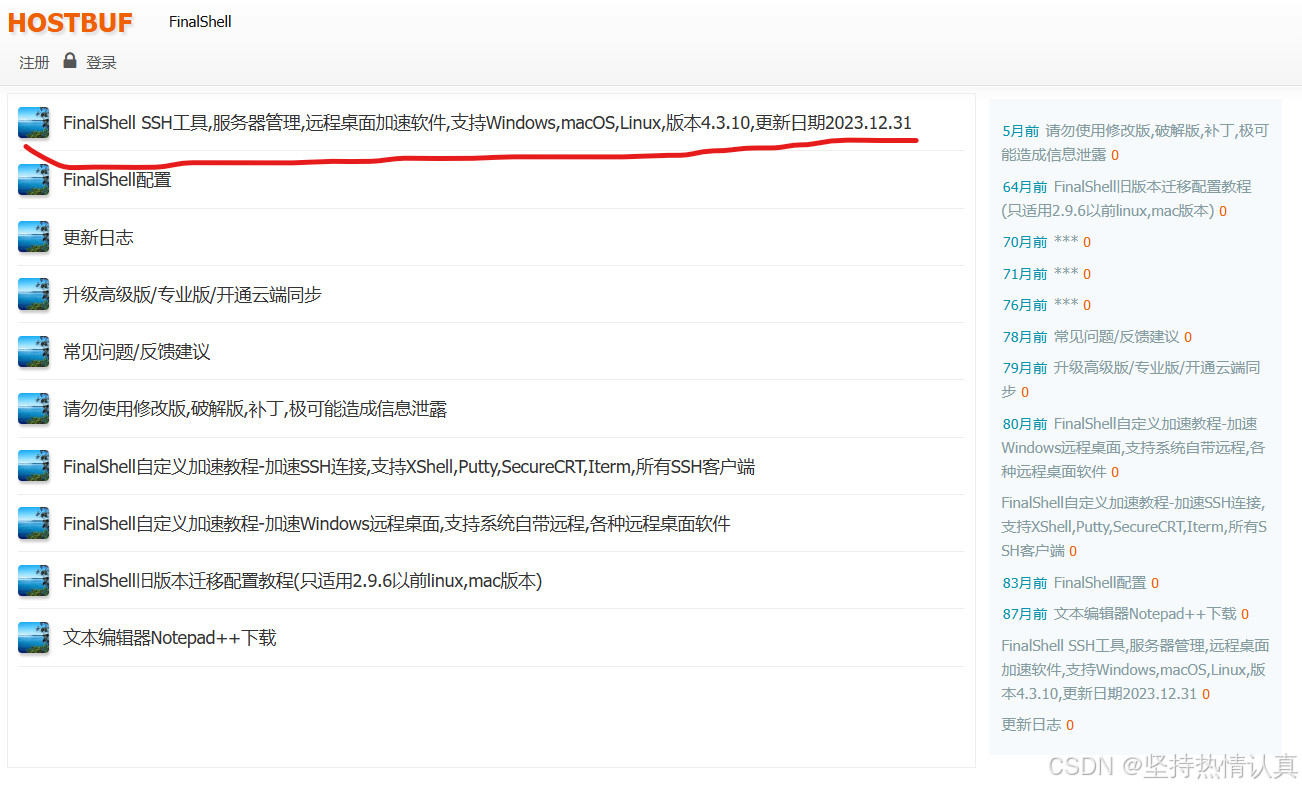Click sidebar link FinalShell旧版本迁移配置教程
Screen dimensions: 1302x788
point(1127,198)
